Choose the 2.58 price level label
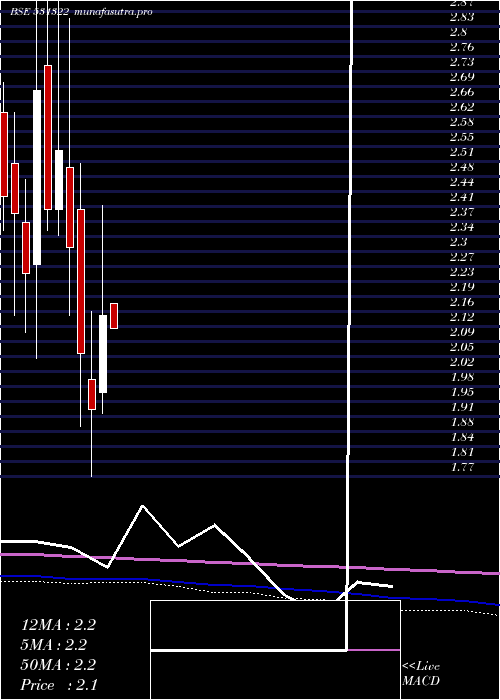 [x=461, y=122]
